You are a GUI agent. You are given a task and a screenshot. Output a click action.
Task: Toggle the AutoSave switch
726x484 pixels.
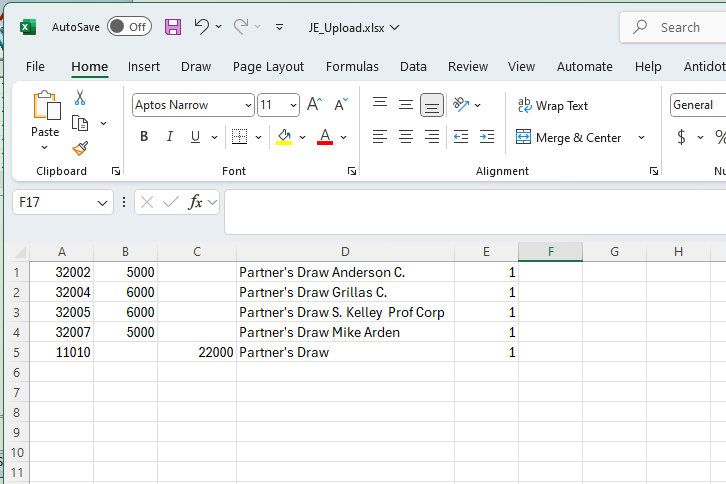(129, 27)
